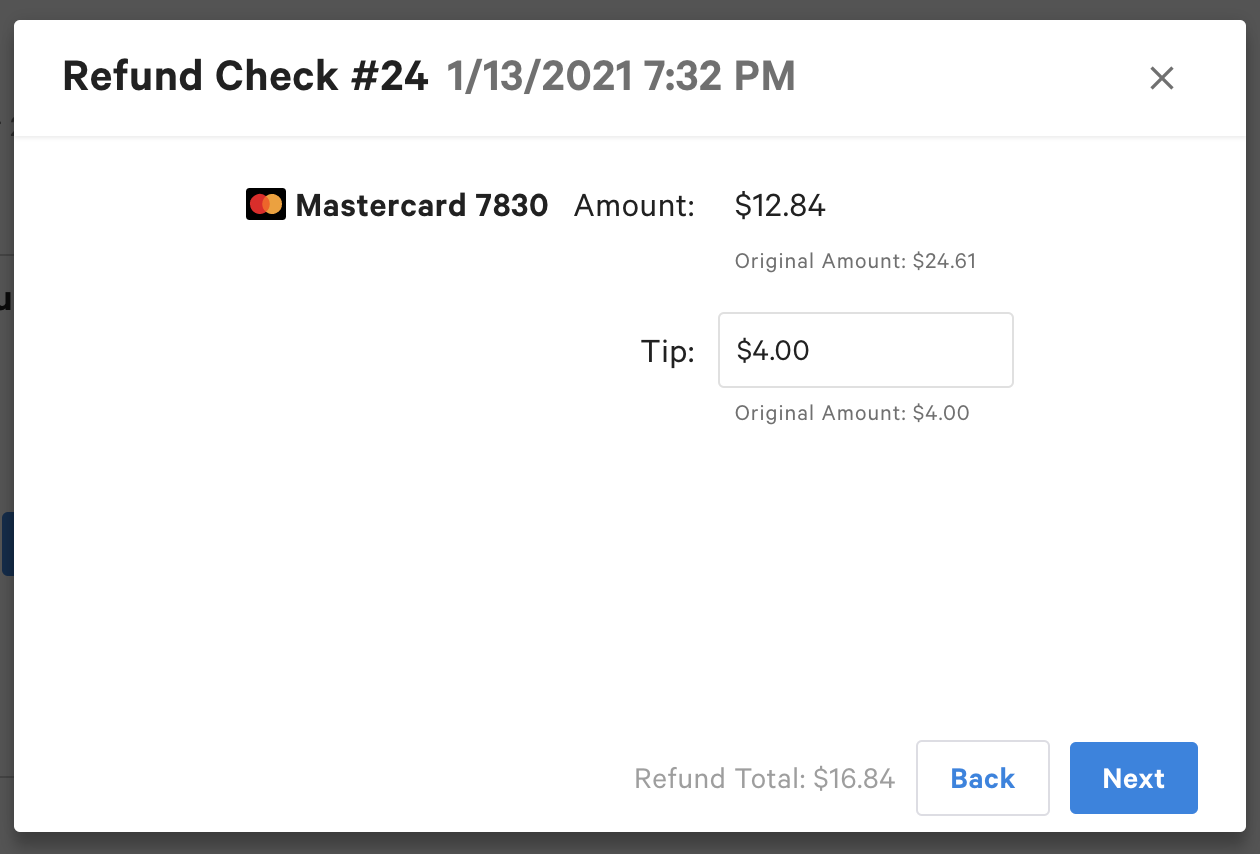Click the Tip label beside the input
Screen dimensions: 1260x854
coord(668,351)
